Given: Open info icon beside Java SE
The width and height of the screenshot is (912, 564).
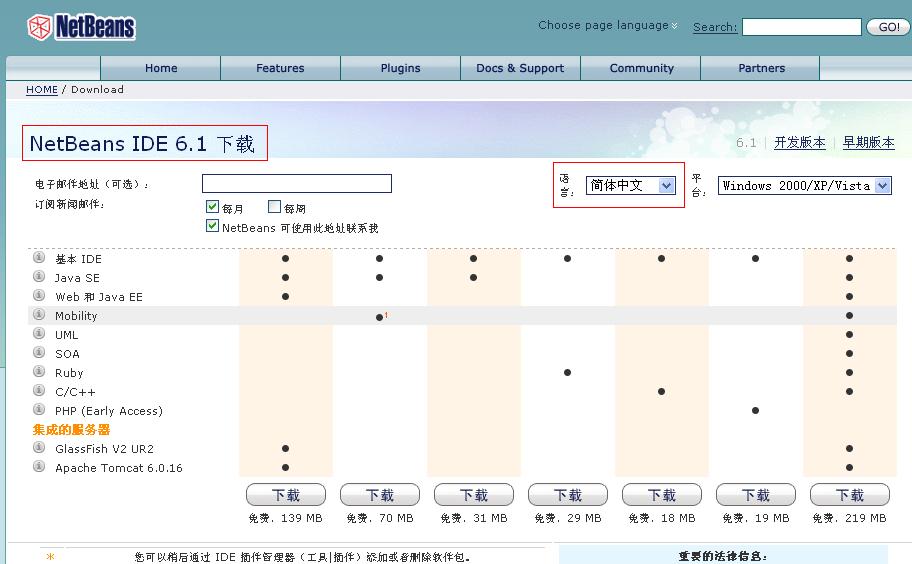Looking at the screenshot, I should (39, 276).
